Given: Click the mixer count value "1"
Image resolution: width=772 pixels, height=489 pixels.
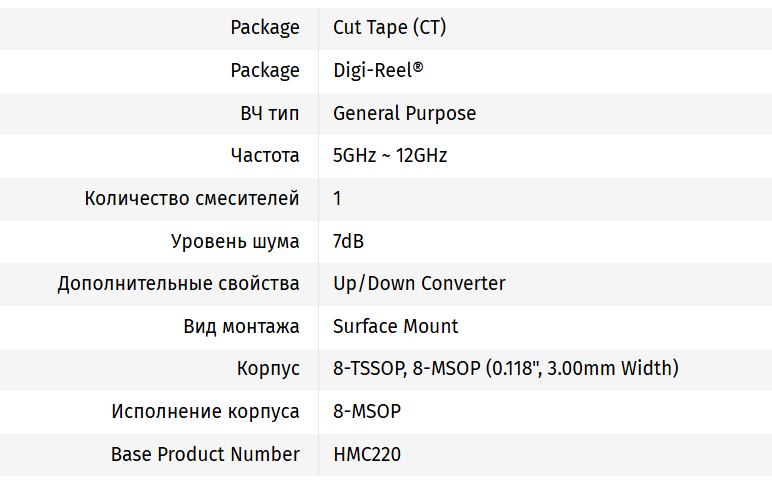Looking at the screenshot, I should [337, 198].
